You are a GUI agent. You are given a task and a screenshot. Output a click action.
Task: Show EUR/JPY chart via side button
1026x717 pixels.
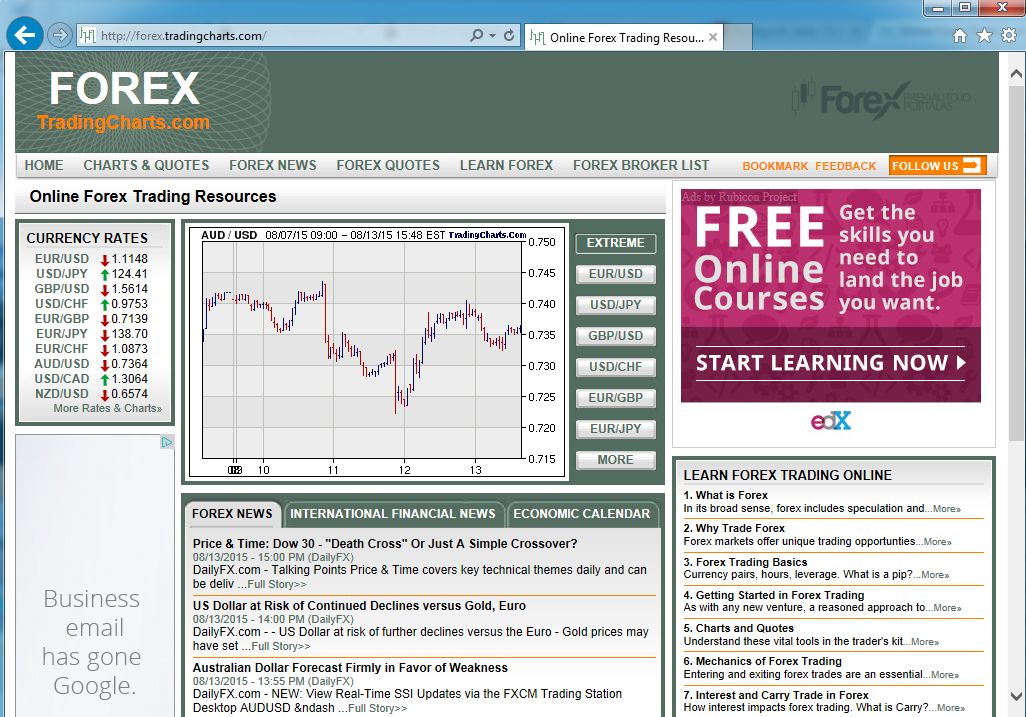[616, 429]
